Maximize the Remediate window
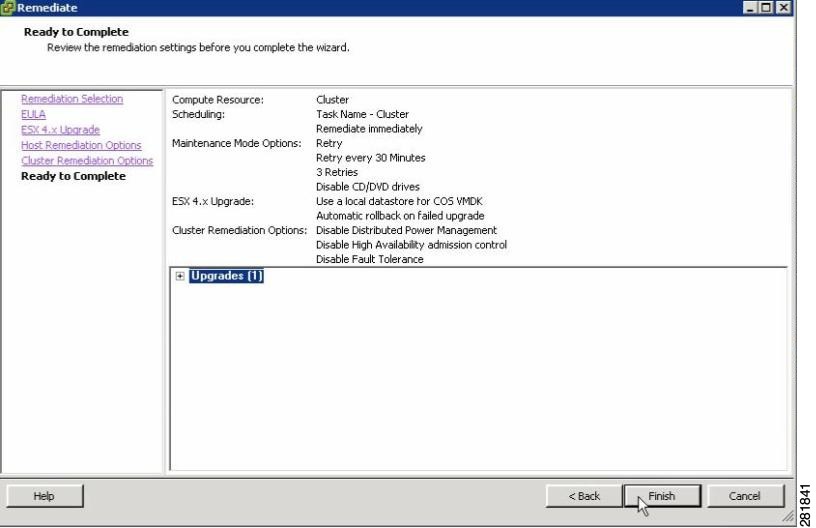816x528 pixels. [766, 8]
